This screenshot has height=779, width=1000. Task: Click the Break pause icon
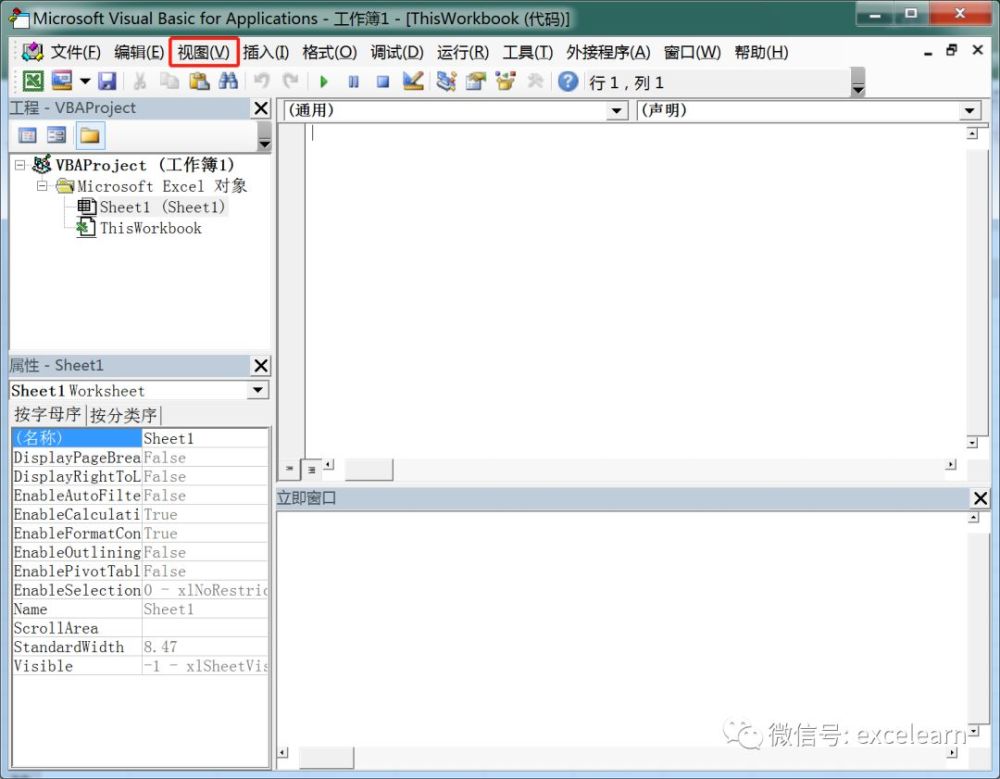tap(353, 82)
